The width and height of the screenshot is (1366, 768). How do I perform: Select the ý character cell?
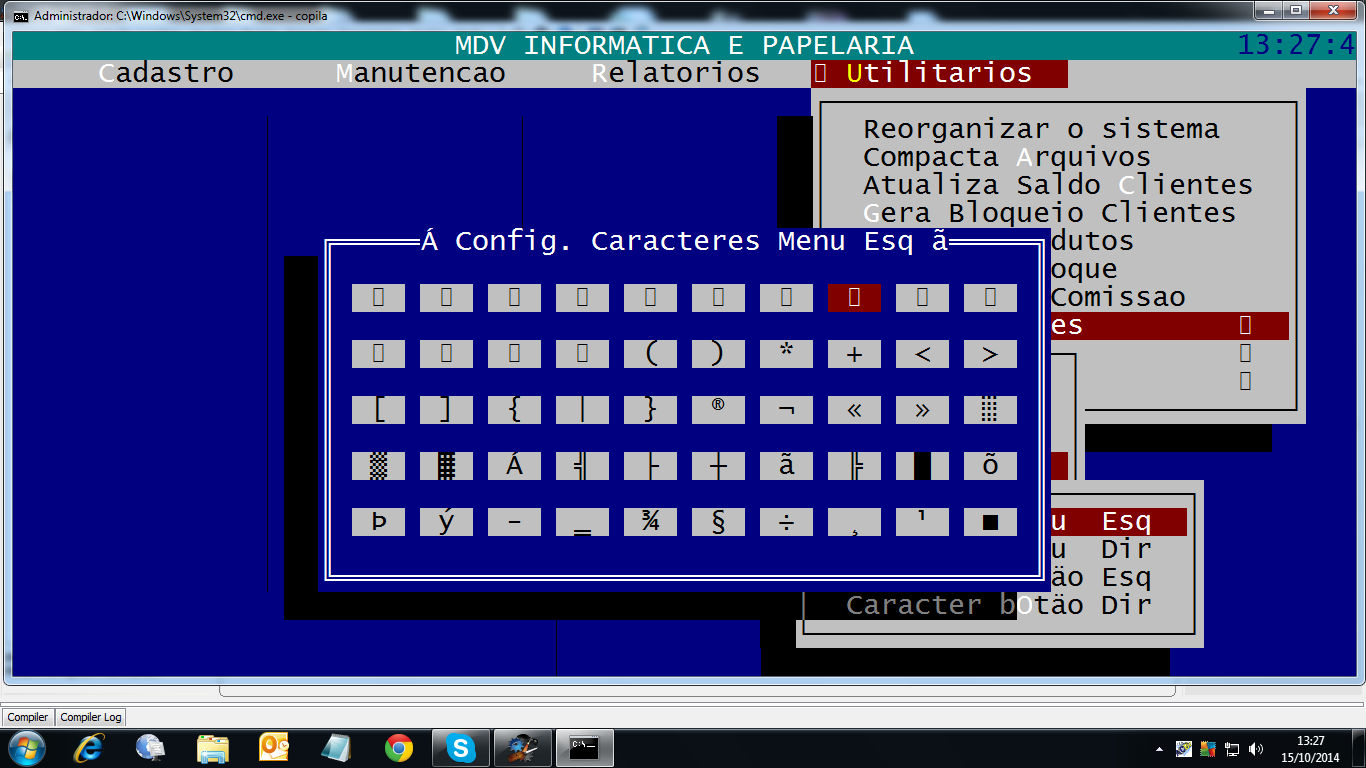click(x=446, y=521)
